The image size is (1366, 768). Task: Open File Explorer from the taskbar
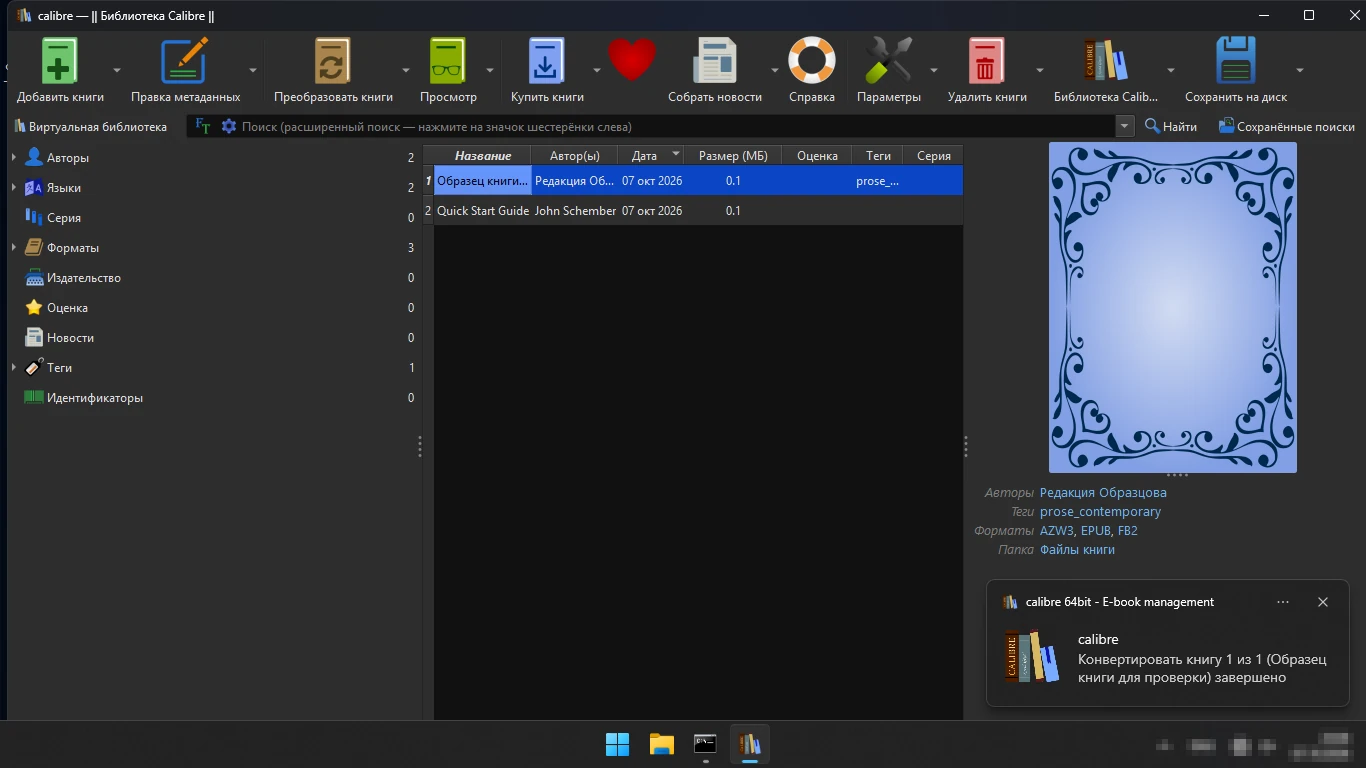coord(662,744)
